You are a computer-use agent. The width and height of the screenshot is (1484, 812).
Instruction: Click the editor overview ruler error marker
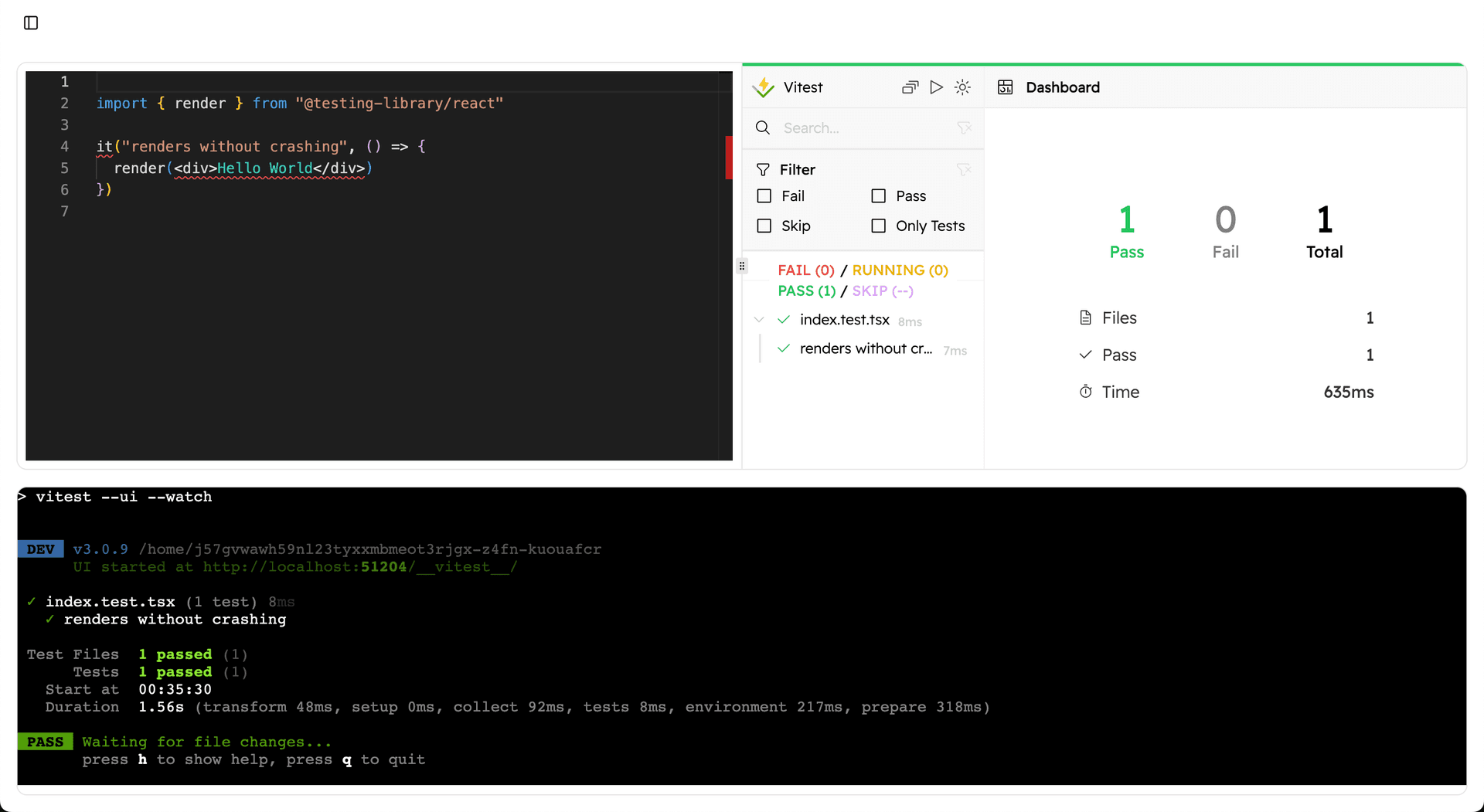click(x=728, y=158)
